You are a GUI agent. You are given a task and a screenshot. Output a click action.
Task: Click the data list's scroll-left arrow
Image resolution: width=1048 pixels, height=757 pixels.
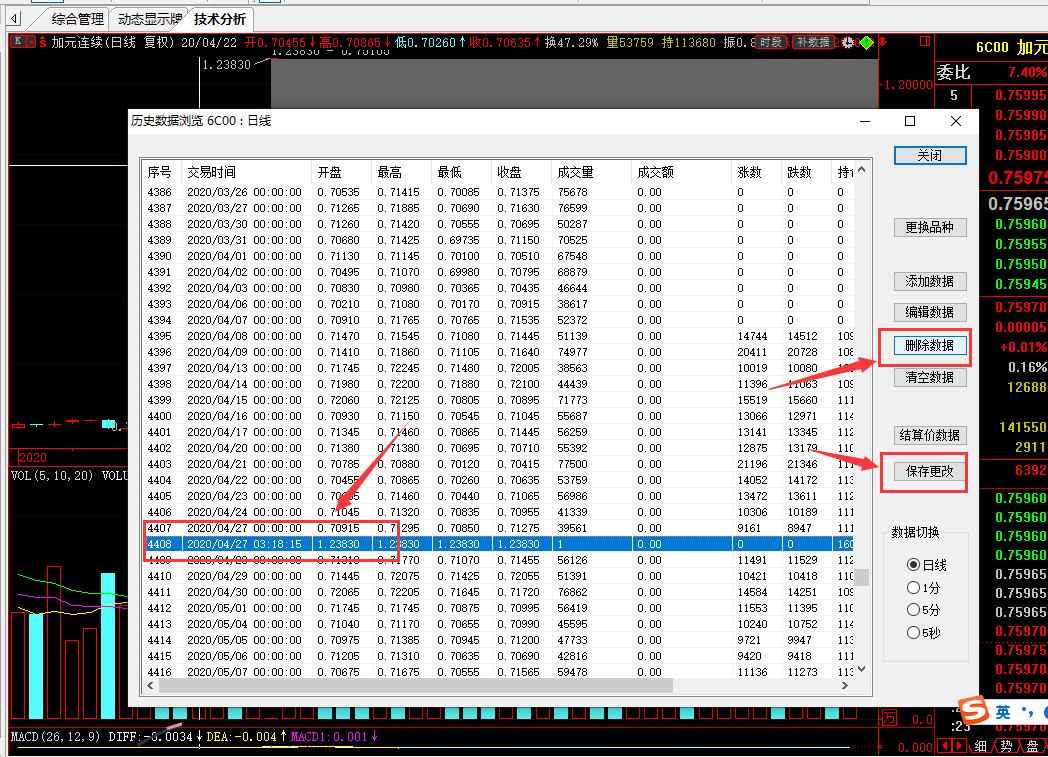pyautogui.click(x=150, y=686)
